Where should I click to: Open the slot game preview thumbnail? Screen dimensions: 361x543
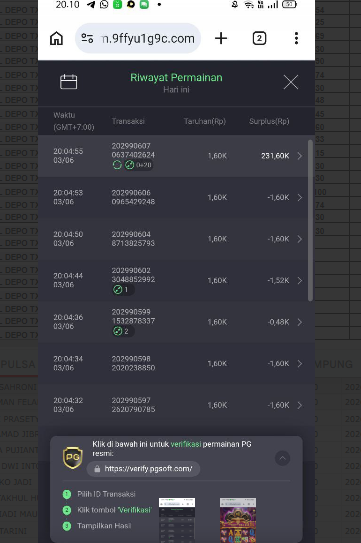238,520
